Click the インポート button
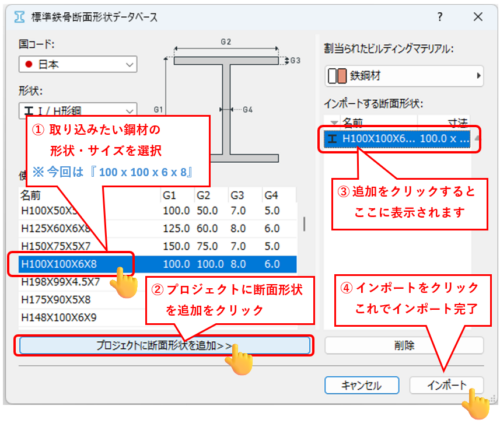 coord(446,385)
